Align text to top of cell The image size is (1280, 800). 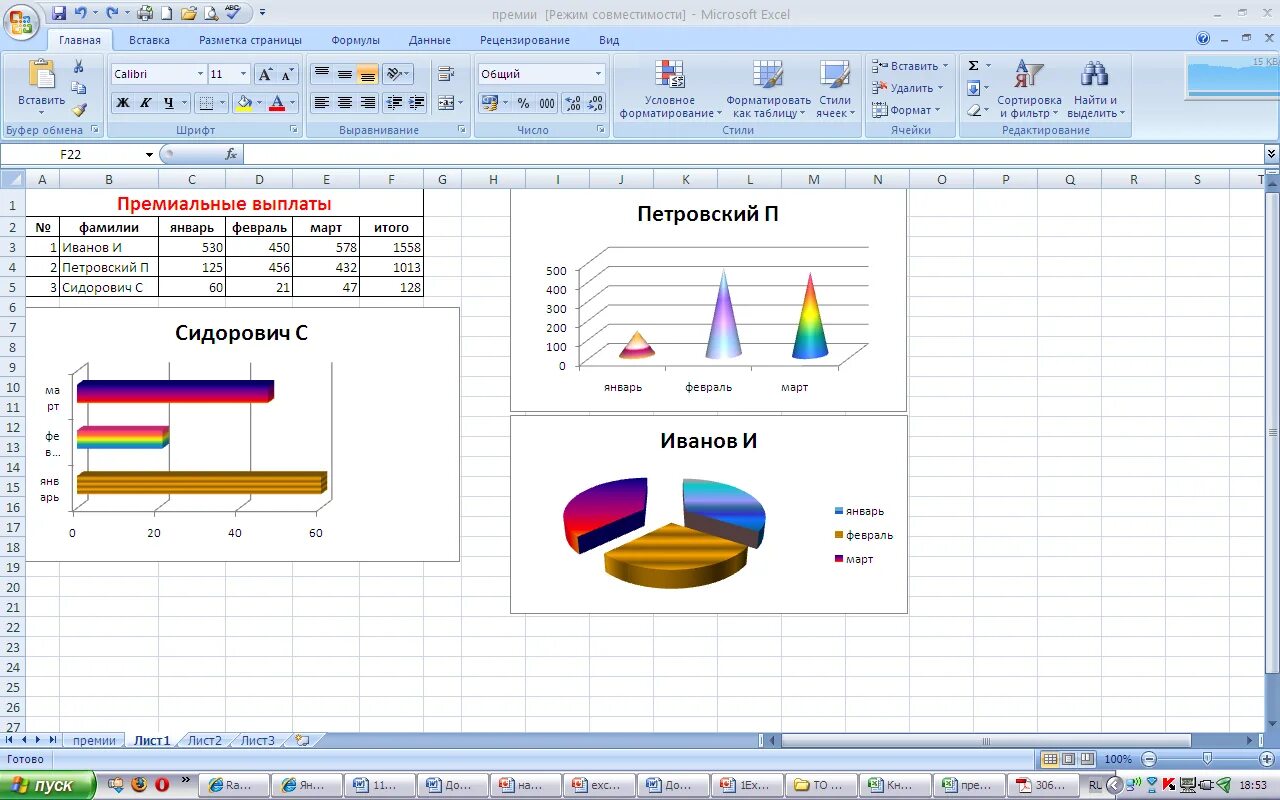322,74
